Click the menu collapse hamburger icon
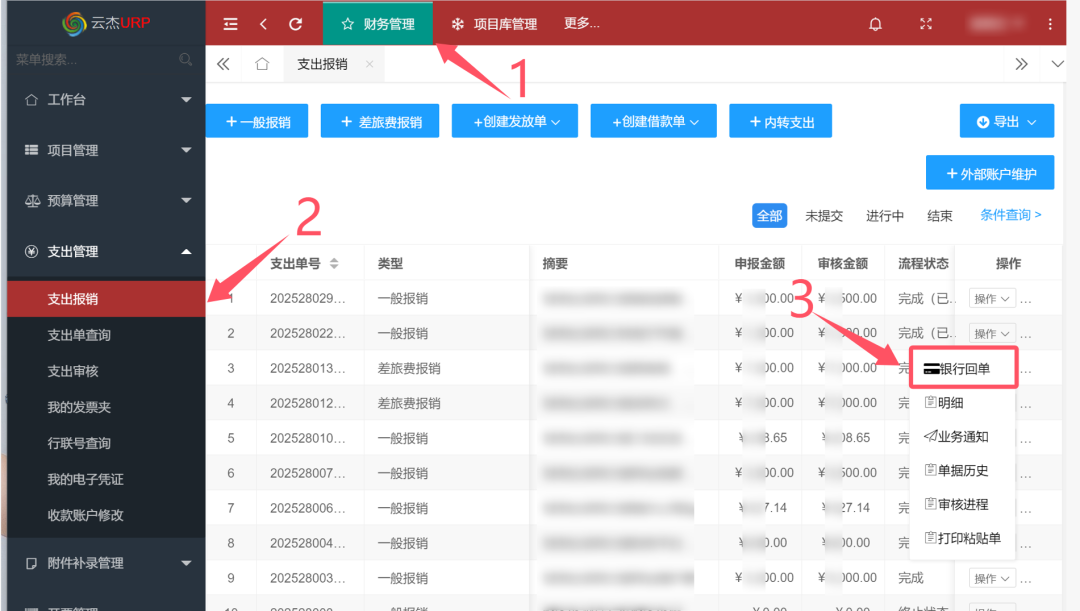 point(231,24)
